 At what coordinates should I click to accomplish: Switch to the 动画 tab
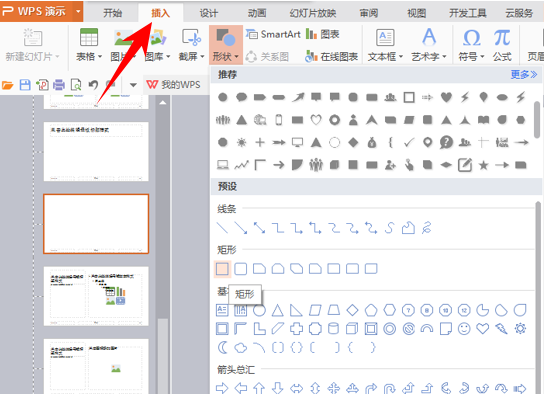pos(257,13)
